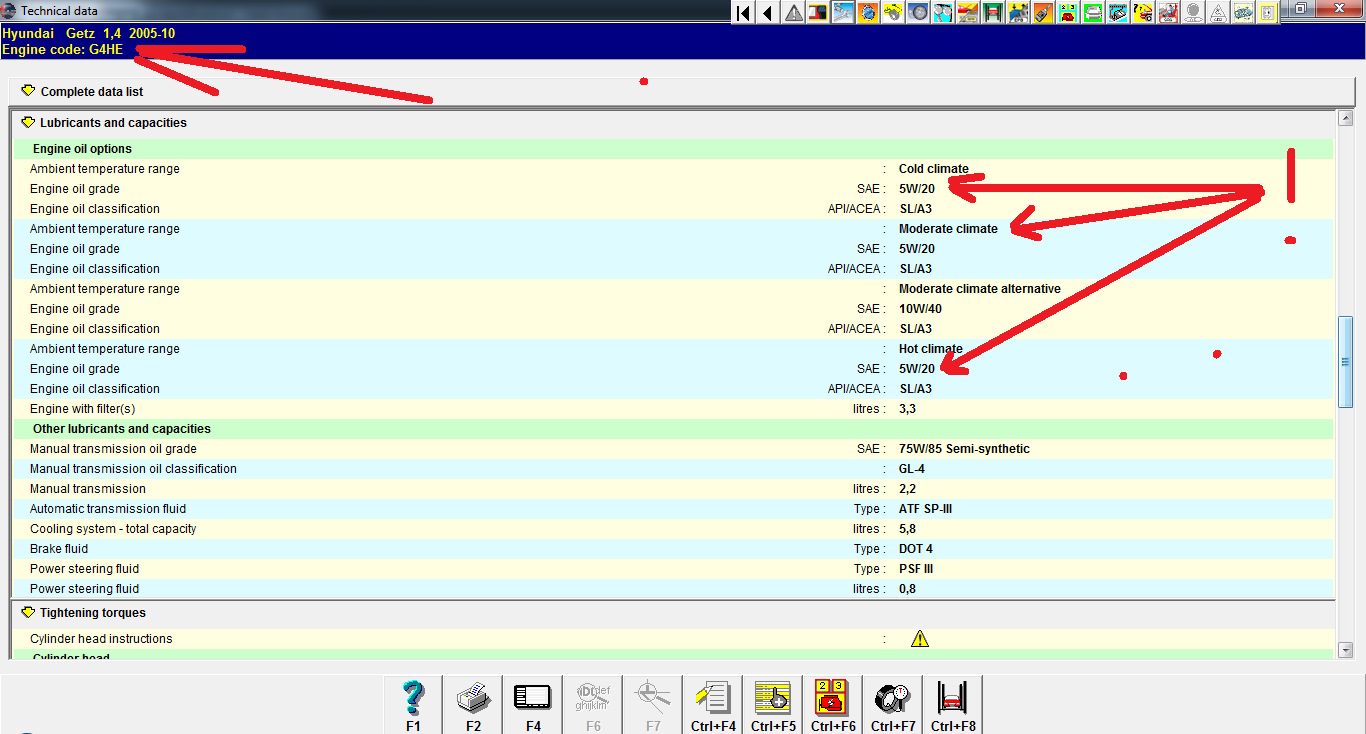The image size is (1366, 734).
Task: Click the 'ATF SP-III' fluid type value
Action: pyautogui.click(x=925, y=509)
